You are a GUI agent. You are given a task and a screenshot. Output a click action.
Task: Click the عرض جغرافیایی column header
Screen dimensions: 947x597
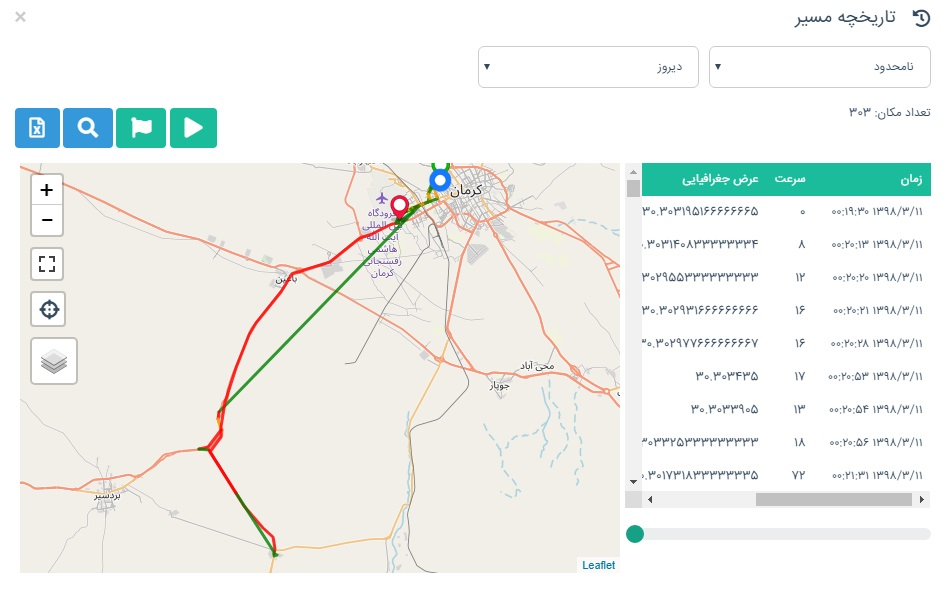point(720,180)
